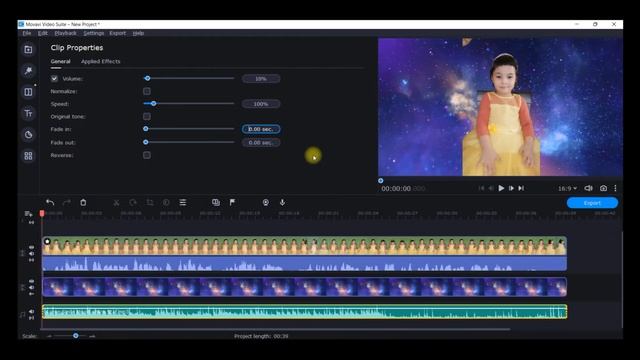
Task: Enable the Normalize checkbox
Action: 147,91
